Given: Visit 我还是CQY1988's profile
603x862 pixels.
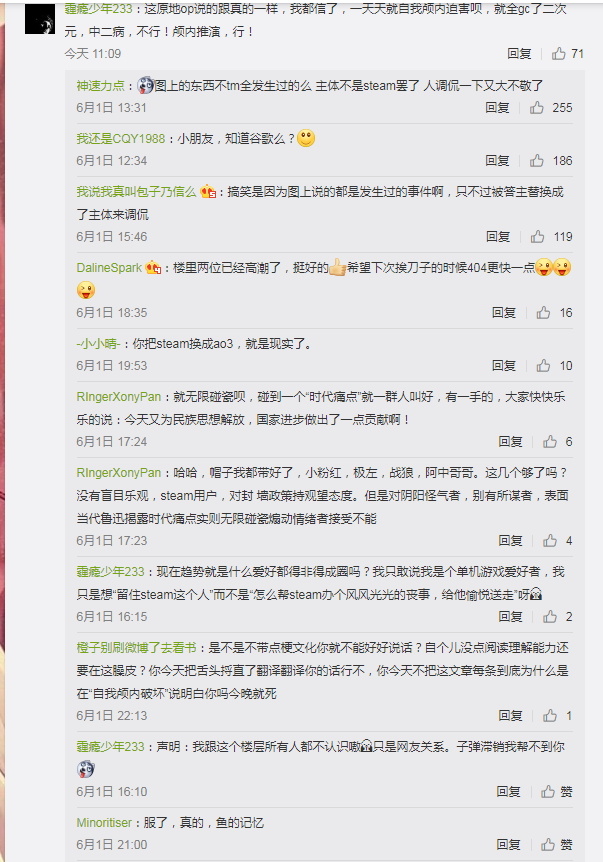Looking at the screenshot, I should click(120, 139).
